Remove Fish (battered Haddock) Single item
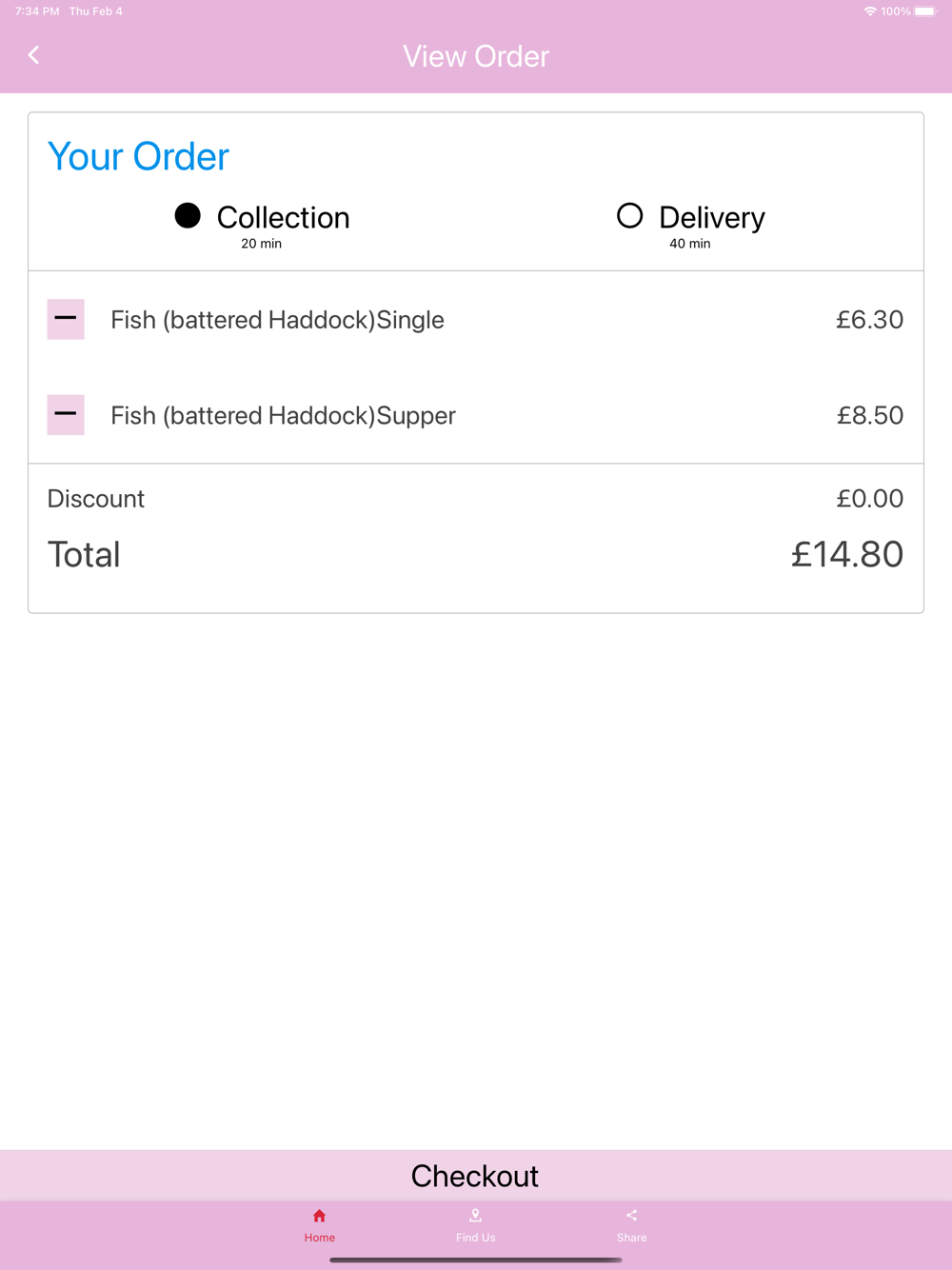 point(66,319)
